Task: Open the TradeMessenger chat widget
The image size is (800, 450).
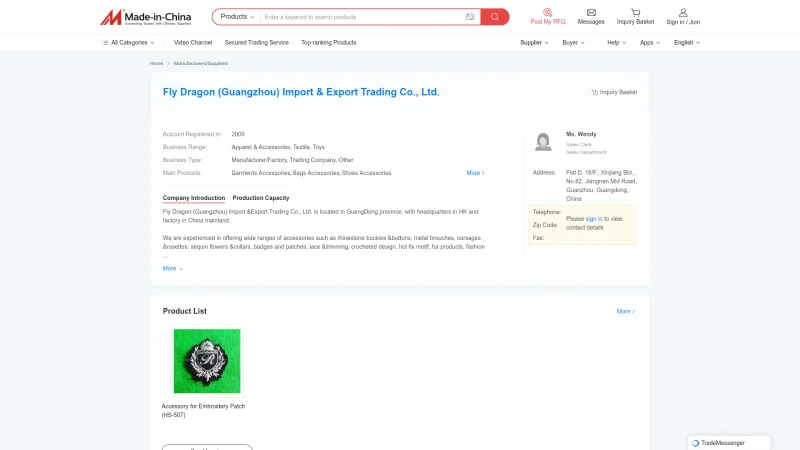Action: [729, 443]
